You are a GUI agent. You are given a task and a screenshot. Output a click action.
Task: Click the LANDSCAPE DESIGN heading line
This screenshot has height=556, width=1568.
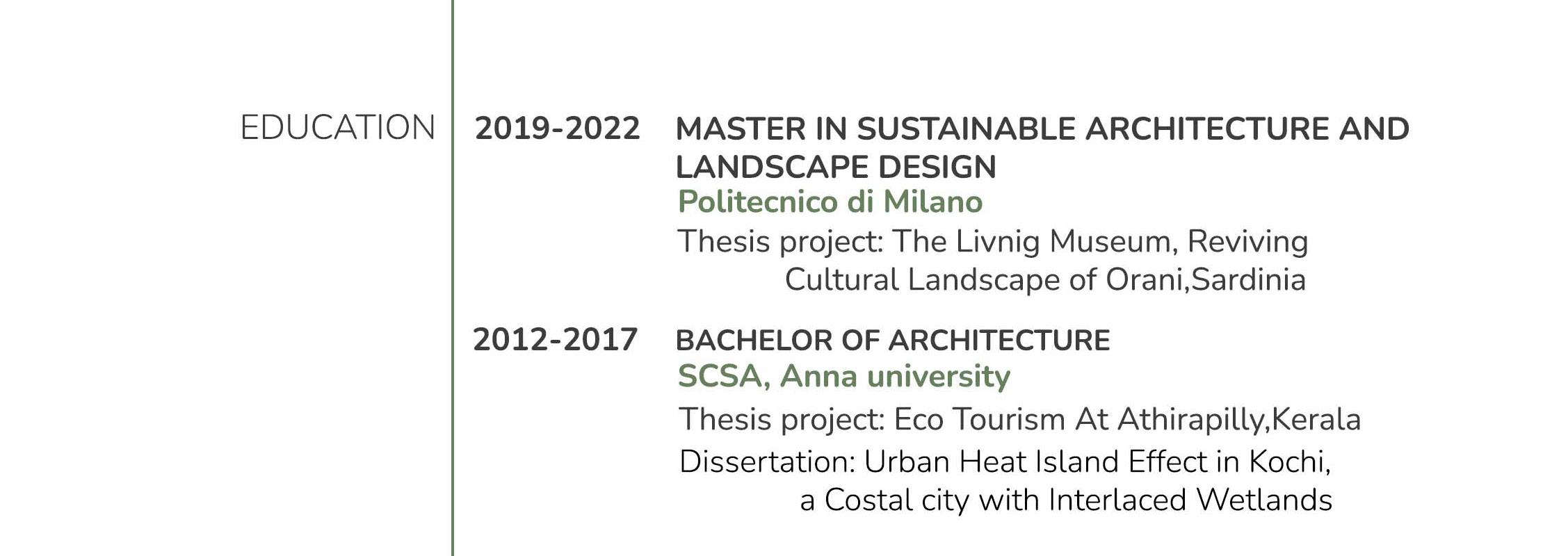click(836, 167)
